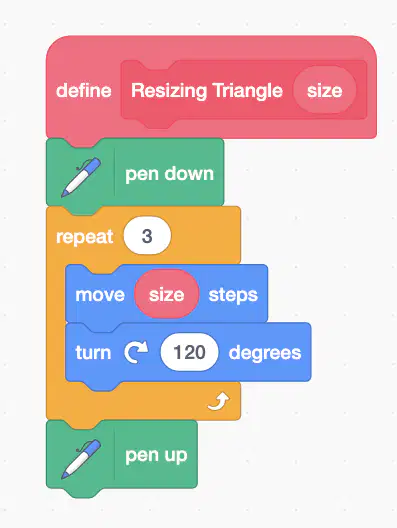Image resolution: width=397 pixels, height=528 pixels.
Task: Click the turn label on blue block
Action: pos(93,353)
